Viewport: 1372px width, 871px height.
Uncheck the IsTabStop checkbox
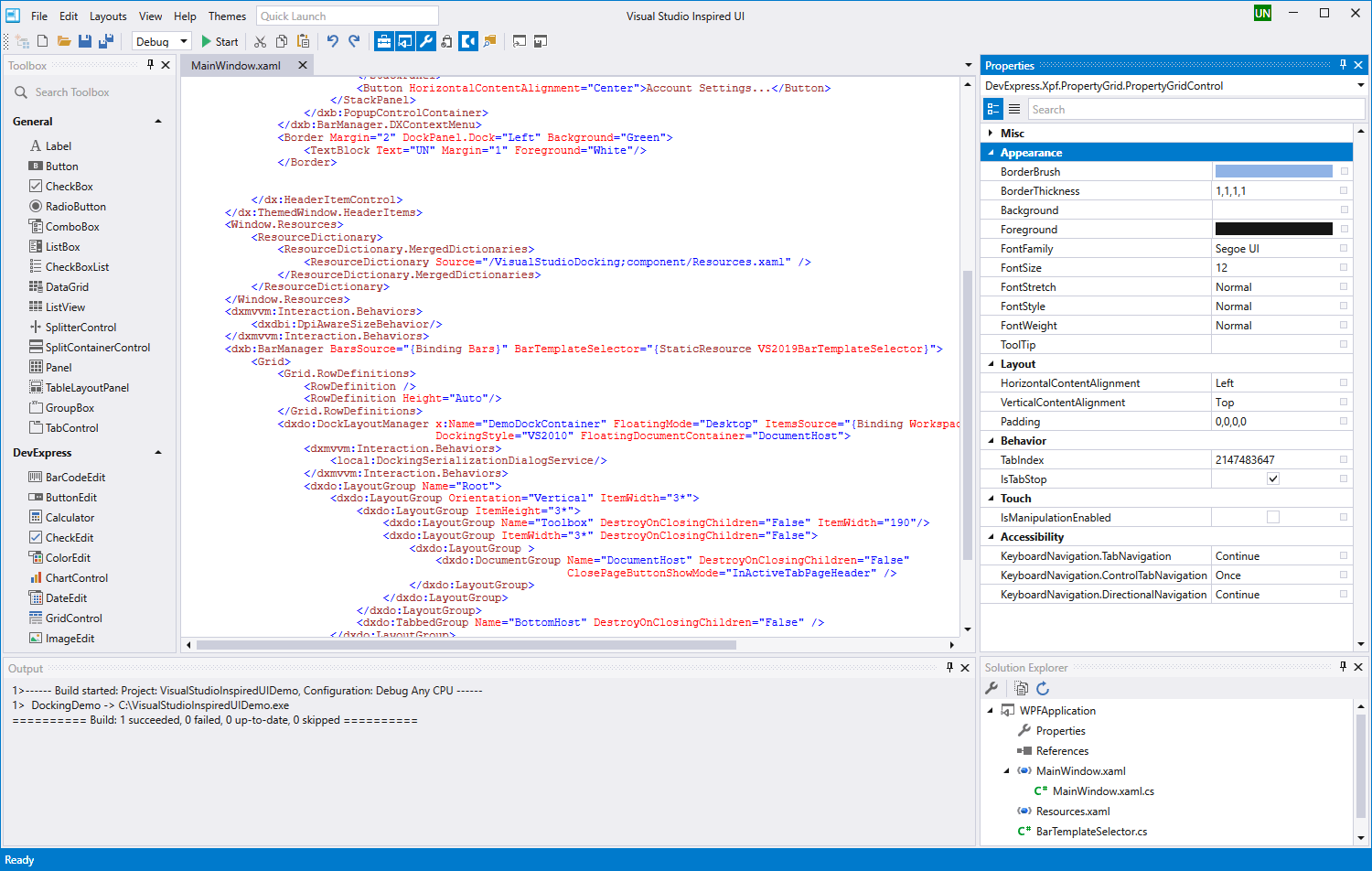click(x=1272, y=479)
